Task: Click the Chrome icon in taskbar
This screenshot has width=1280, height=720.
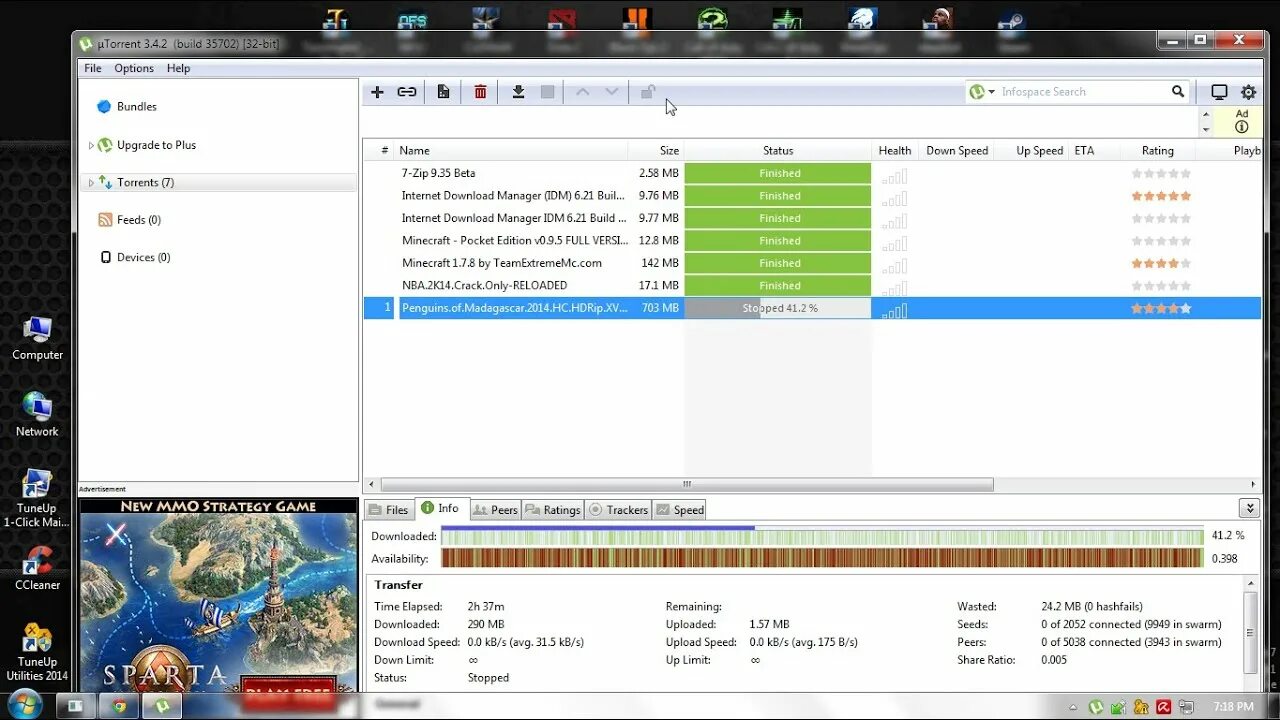Action: click(120, 706)
